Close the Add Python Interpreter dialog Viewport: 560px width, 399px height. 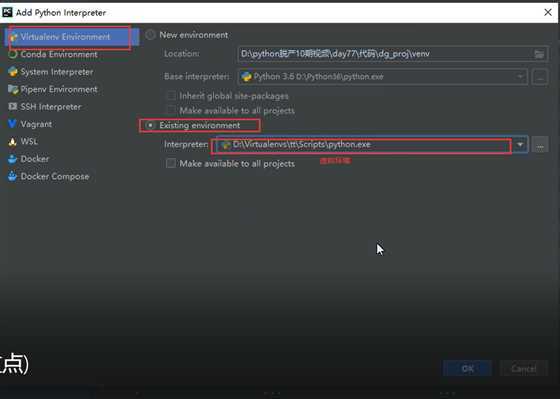click(548, 13)
